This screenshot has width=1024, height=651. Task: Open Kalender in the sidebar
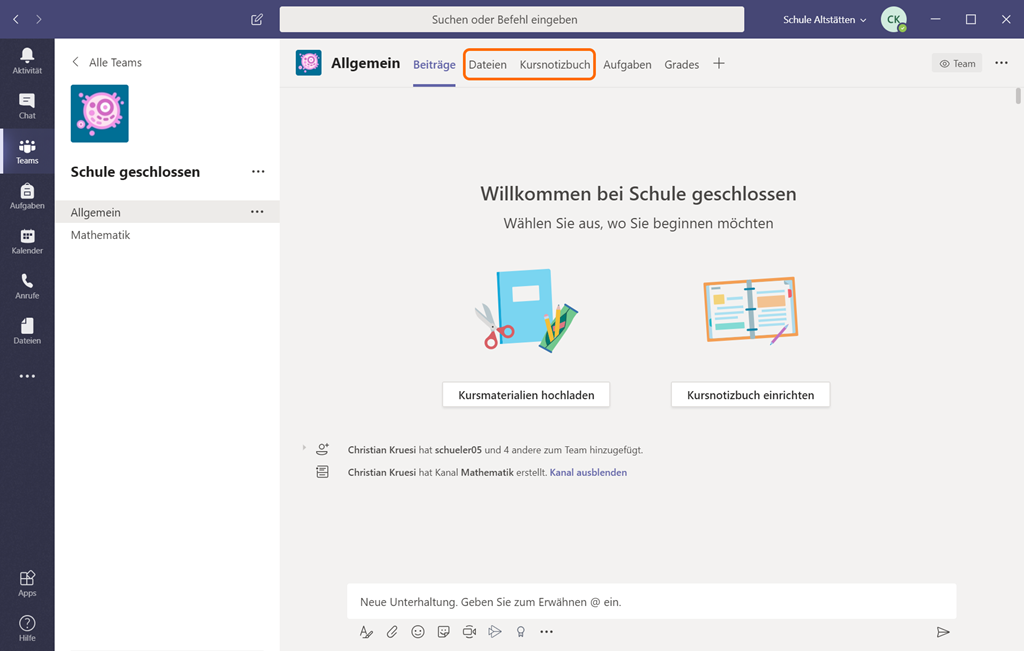click(x=27, y=240)
